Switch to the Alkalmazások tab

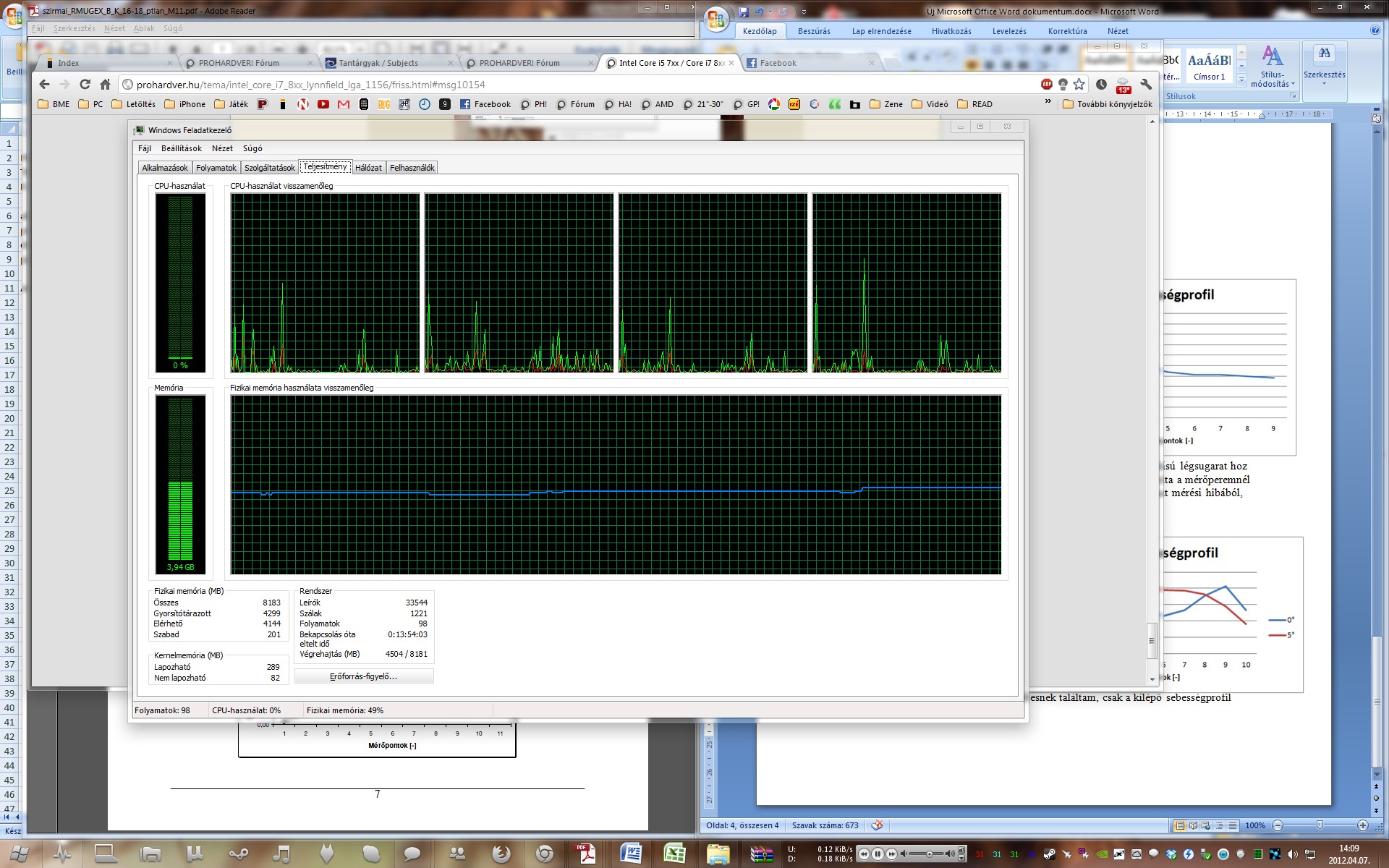(x=165, y=168)
